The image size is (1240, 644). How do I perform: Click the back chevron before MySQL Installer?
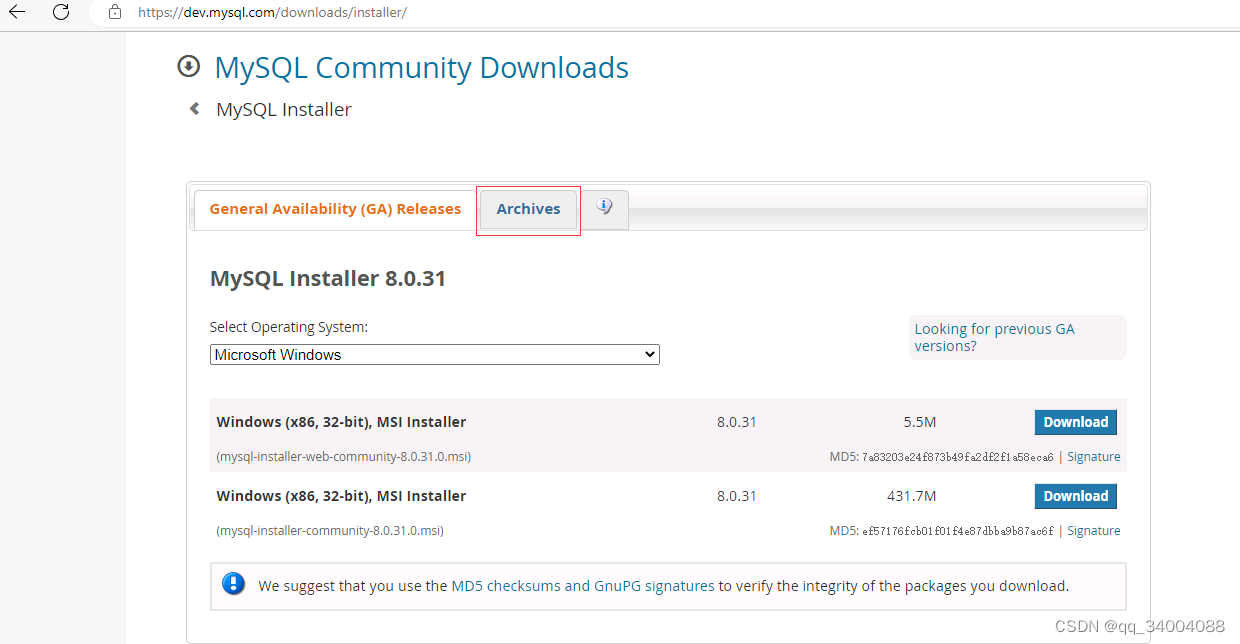pyautogui.click(x=194, y=109)
